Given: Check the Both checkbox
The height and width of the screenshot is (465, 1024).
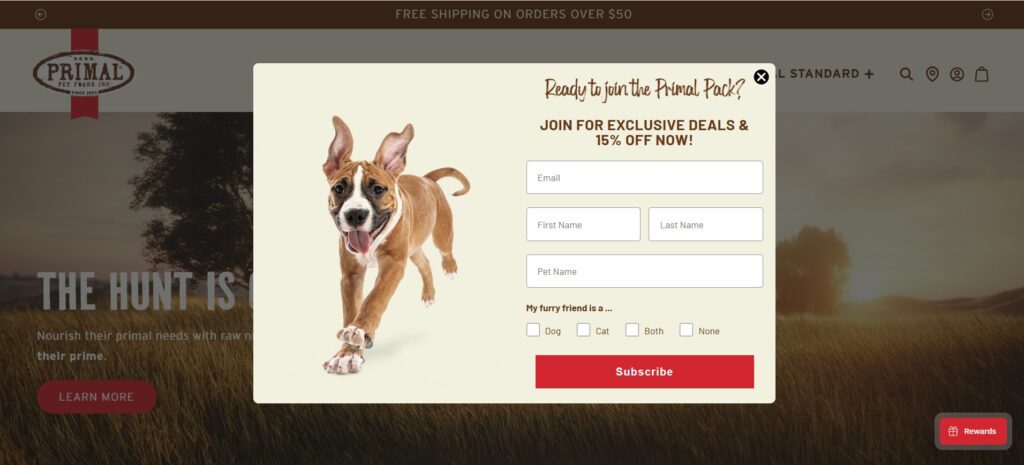Looking at the screenshot, I should (632, 330).
